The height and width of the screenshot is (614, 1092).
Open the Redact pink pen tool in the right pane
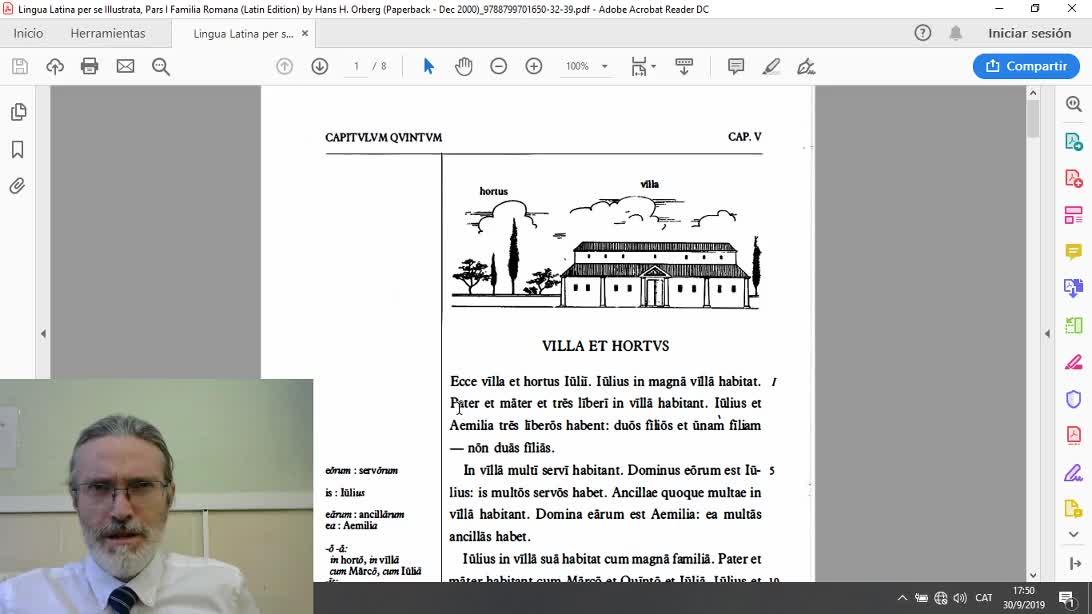point(1073,362)
